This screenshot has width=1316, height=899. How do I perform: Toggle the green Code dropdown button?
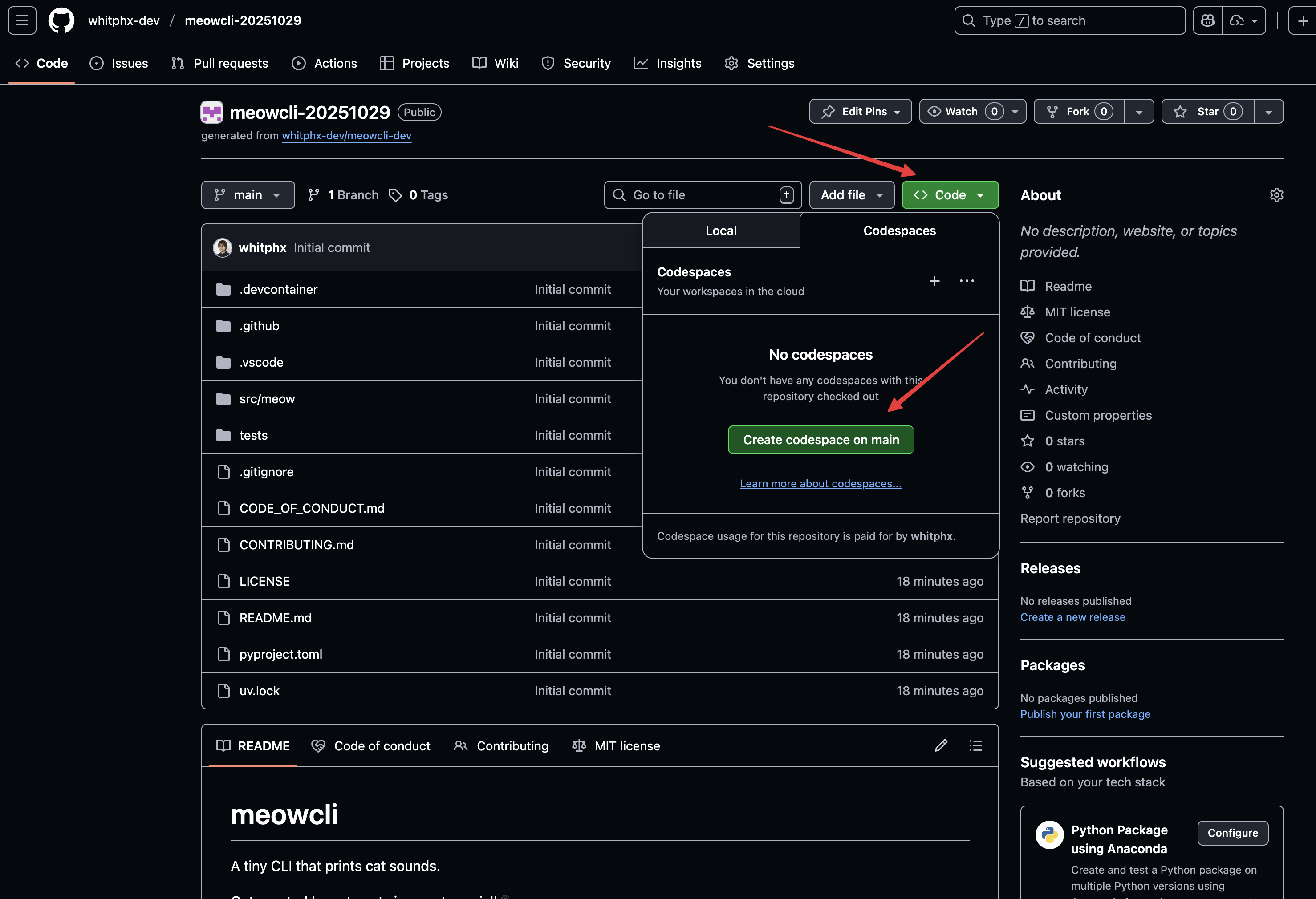click(x=950, y=195)
